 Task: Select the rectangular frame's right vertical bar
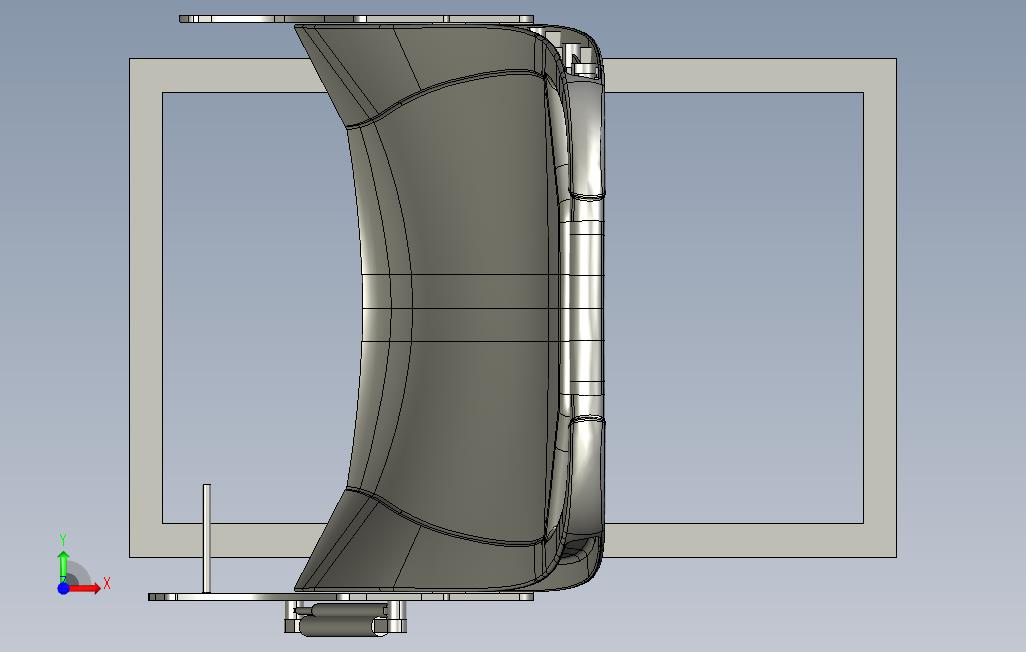click(x=880, y=308)
